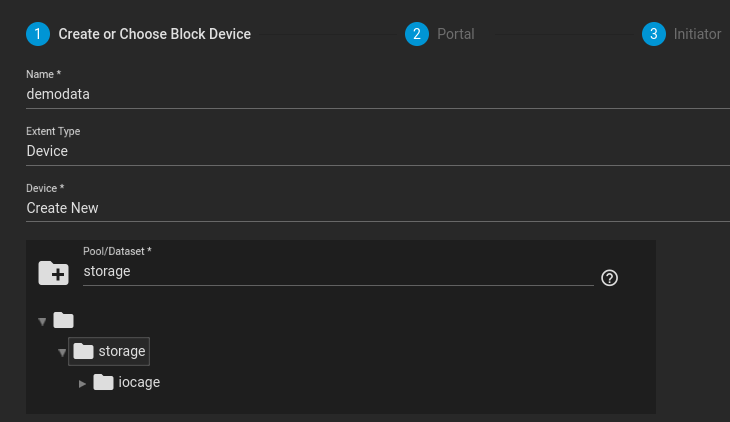Click the iocage folder icon
Viewport: 730px width, 422px height.
pos(103,382)
